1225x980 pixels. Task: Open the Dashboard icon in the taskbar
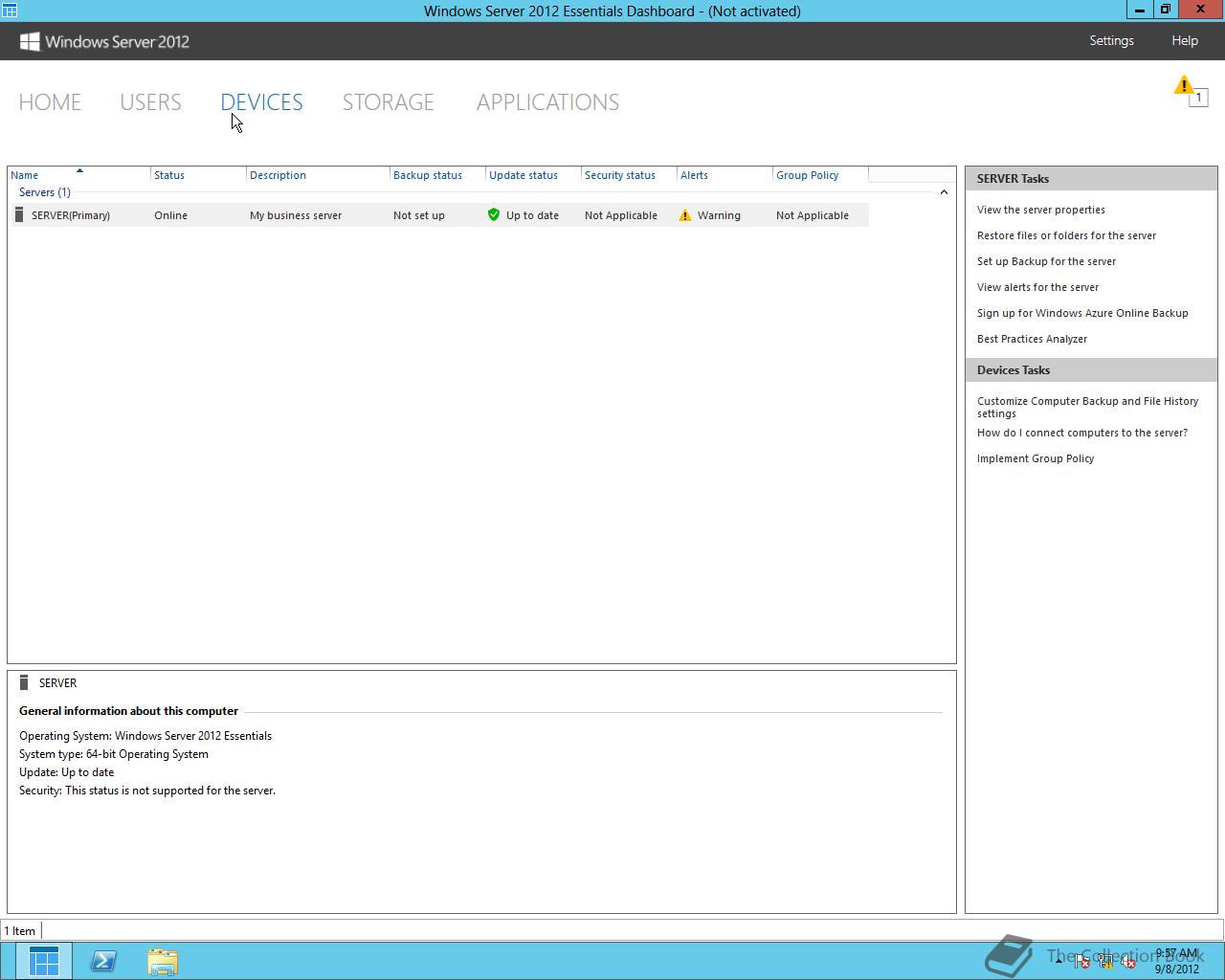pos(44,961)
